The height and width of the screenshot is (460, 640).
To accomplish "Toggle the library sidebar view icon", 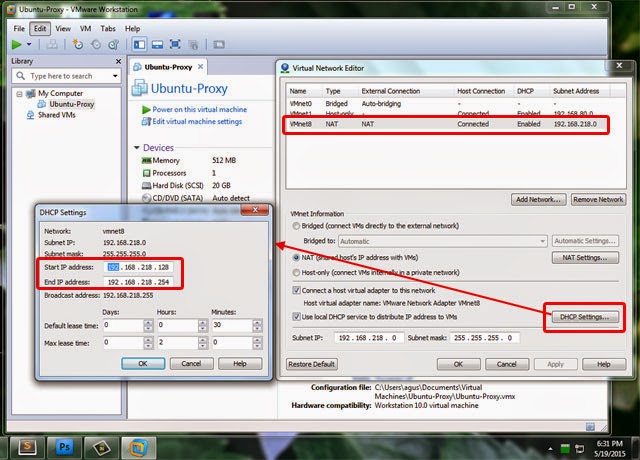I will coord(139,44).
